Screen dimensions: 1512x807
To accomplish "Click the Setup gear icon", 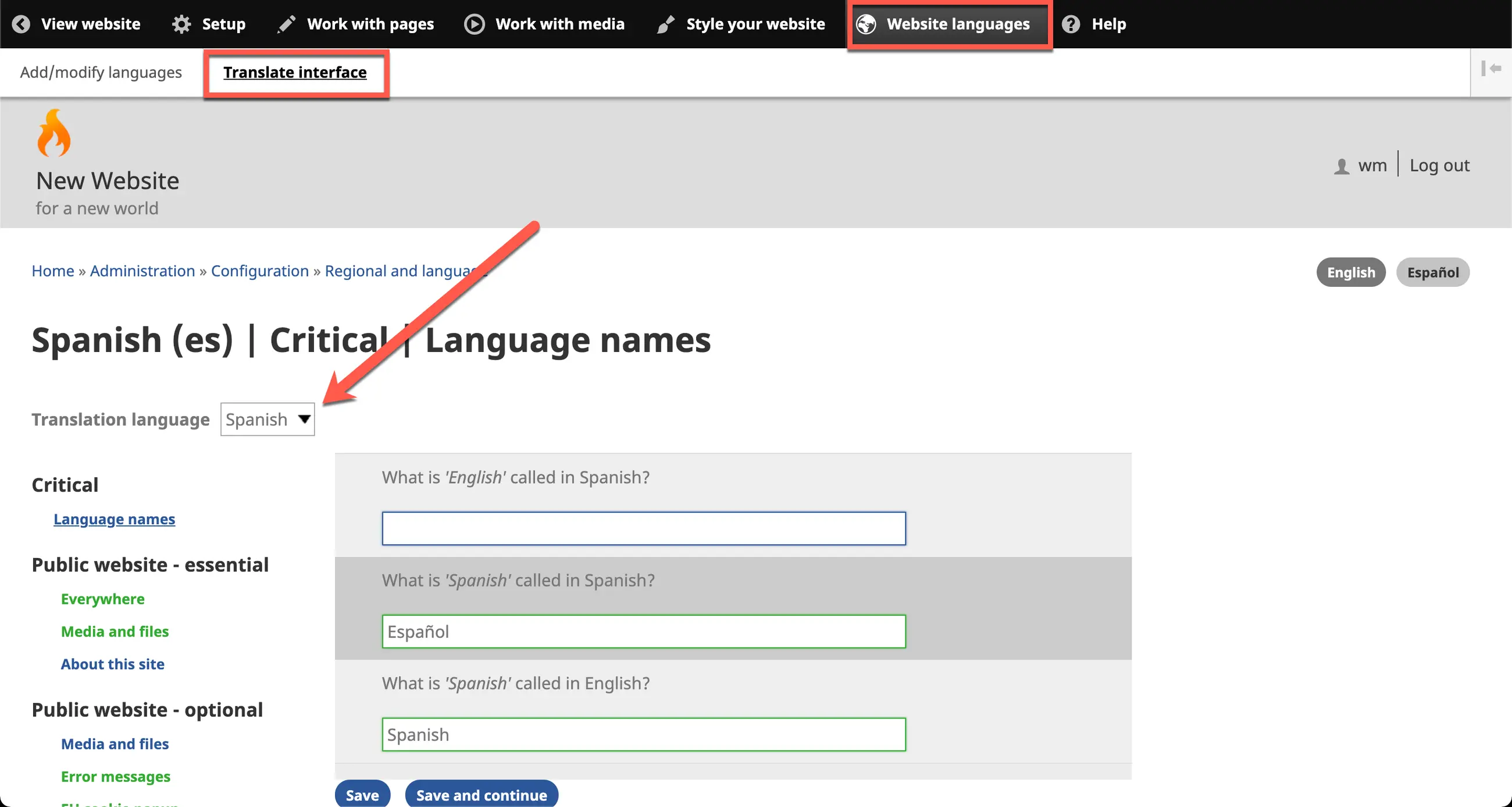I will 181,24.
